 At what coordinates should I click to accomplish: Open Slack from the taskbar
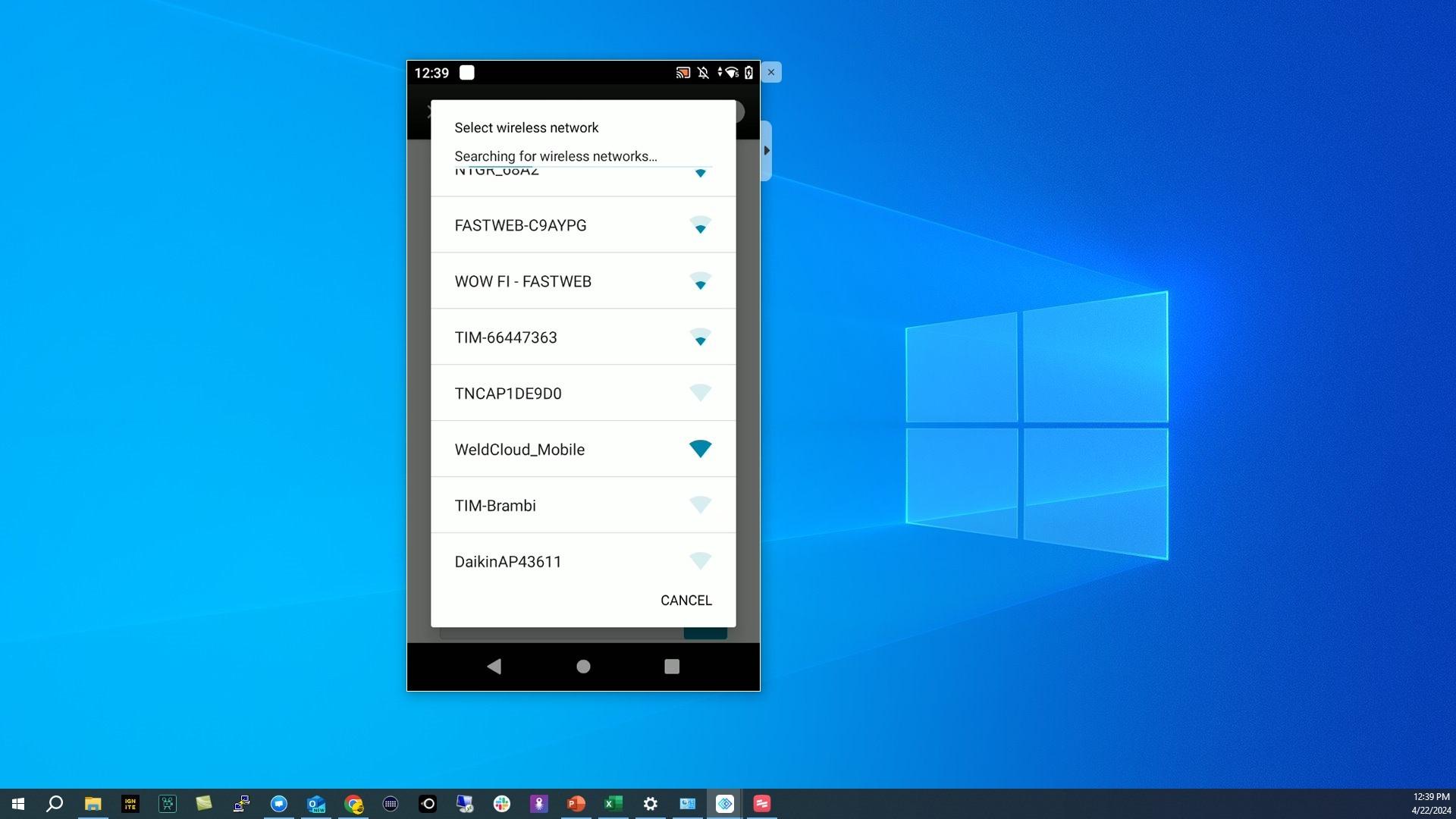(501, 804)
